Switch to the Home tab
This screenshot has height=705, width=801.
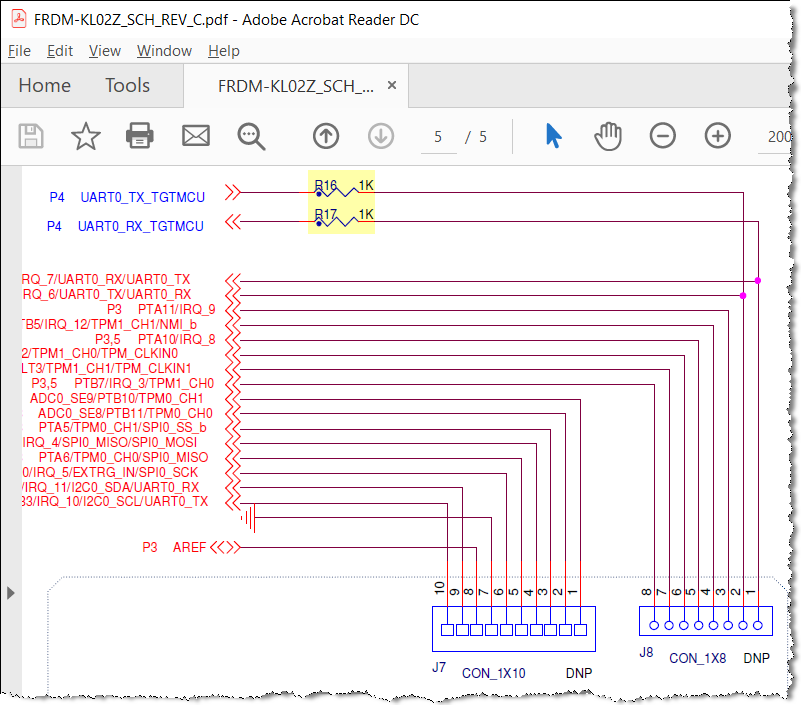(44, 85)
